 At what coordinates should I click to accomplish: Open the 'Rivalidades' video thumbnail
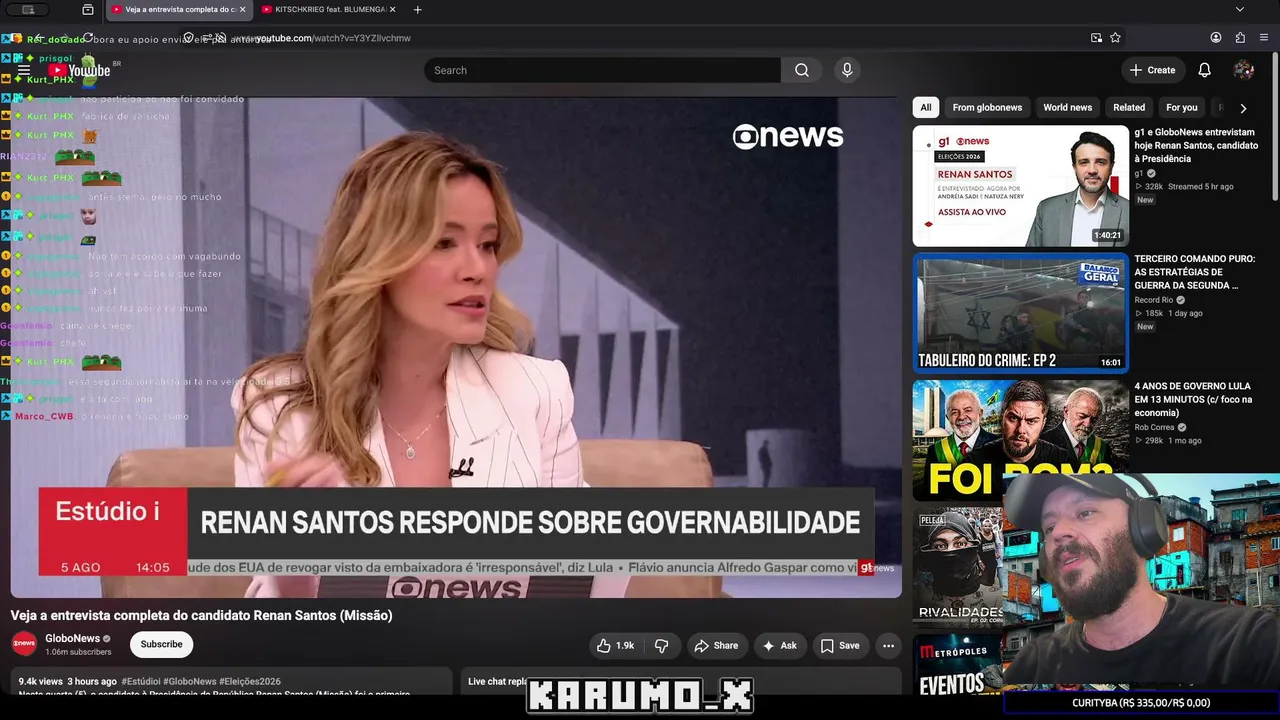(959, 566)
